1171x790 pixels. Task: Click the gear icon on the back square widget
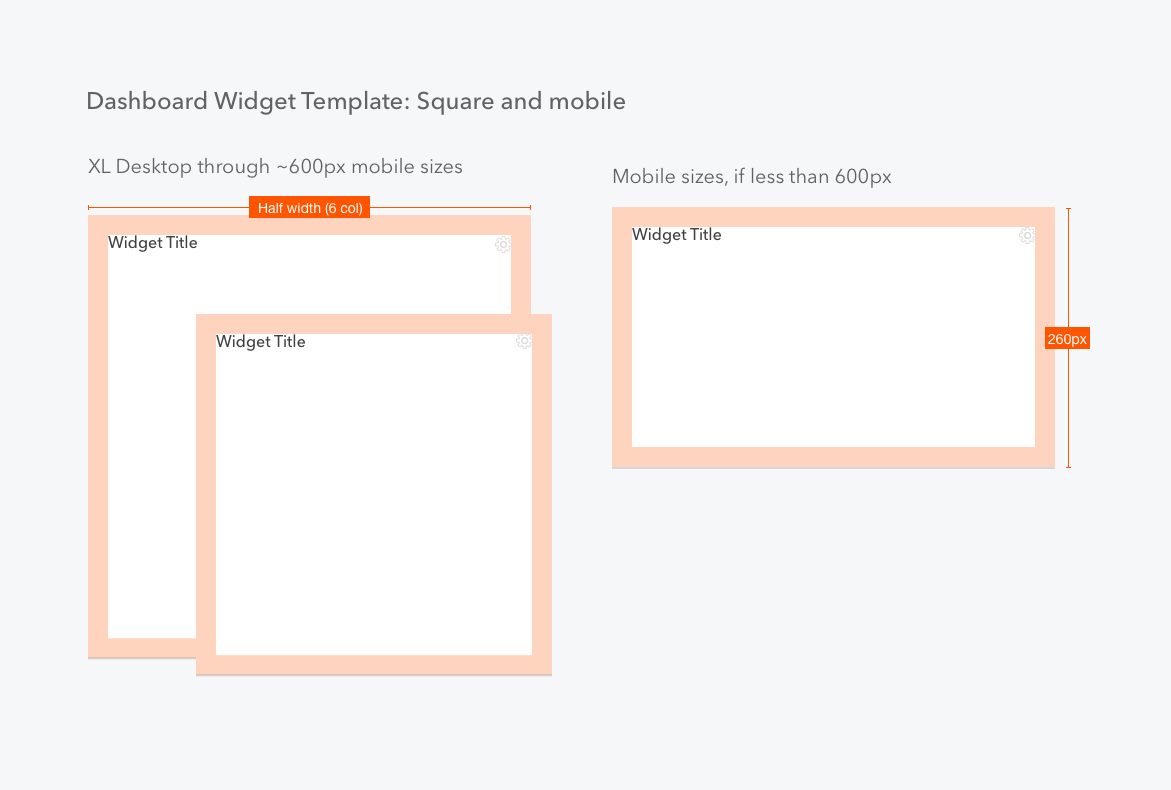(x=503, y=244)
